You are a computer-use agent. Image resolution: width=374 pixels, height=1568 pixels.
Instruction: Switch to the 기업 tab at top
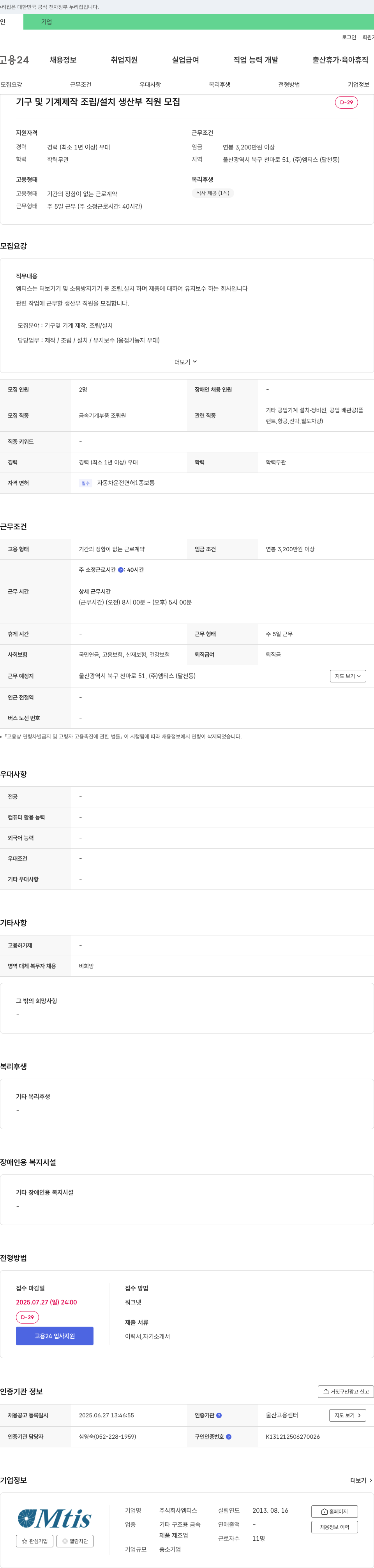click(x=46, y=22)
